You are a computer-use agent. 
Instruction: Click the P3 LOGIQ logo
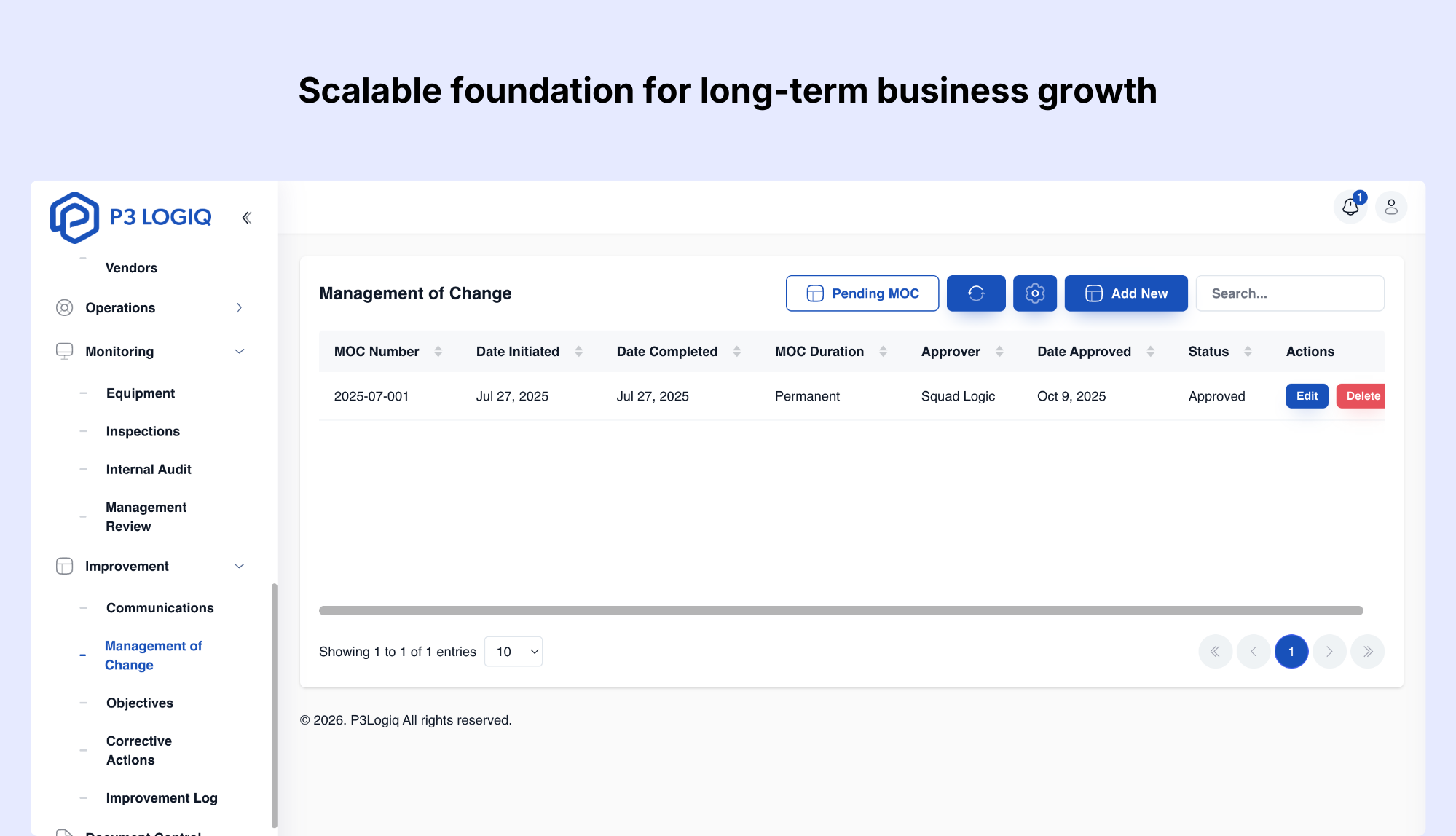click(x=131, y=217)
